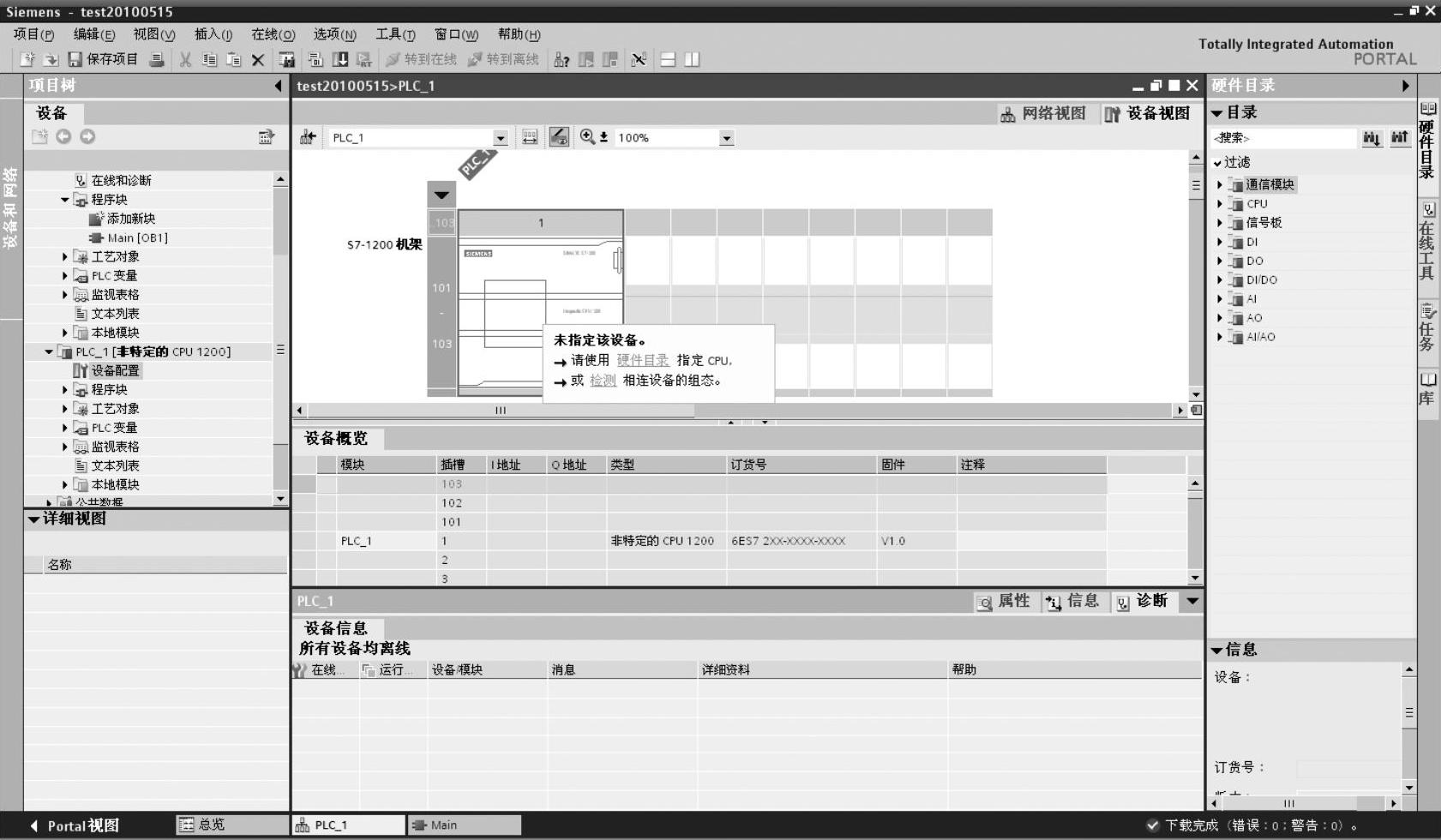The height and width of the screenshot is (840, 1441).
Task: Expand the 通信模块 catalog folder
Action: [x=1220, y=184]
